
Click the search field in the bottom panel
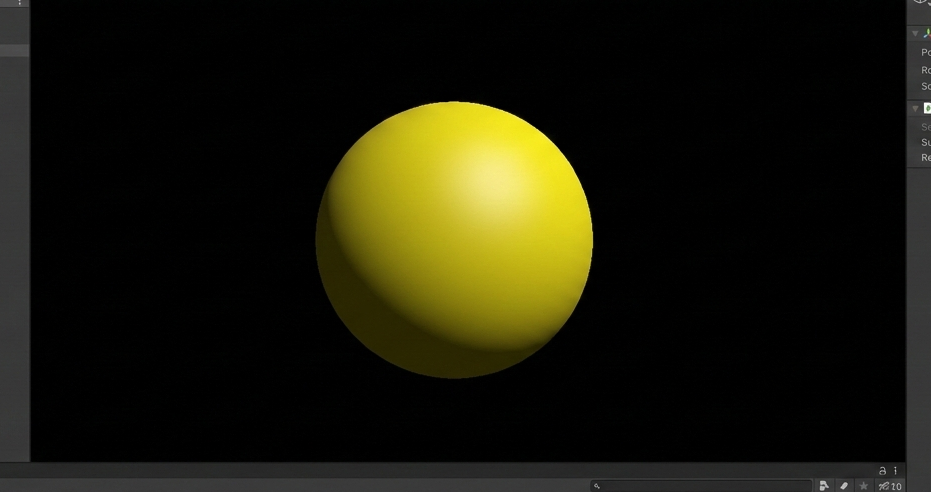coord(700,486)
